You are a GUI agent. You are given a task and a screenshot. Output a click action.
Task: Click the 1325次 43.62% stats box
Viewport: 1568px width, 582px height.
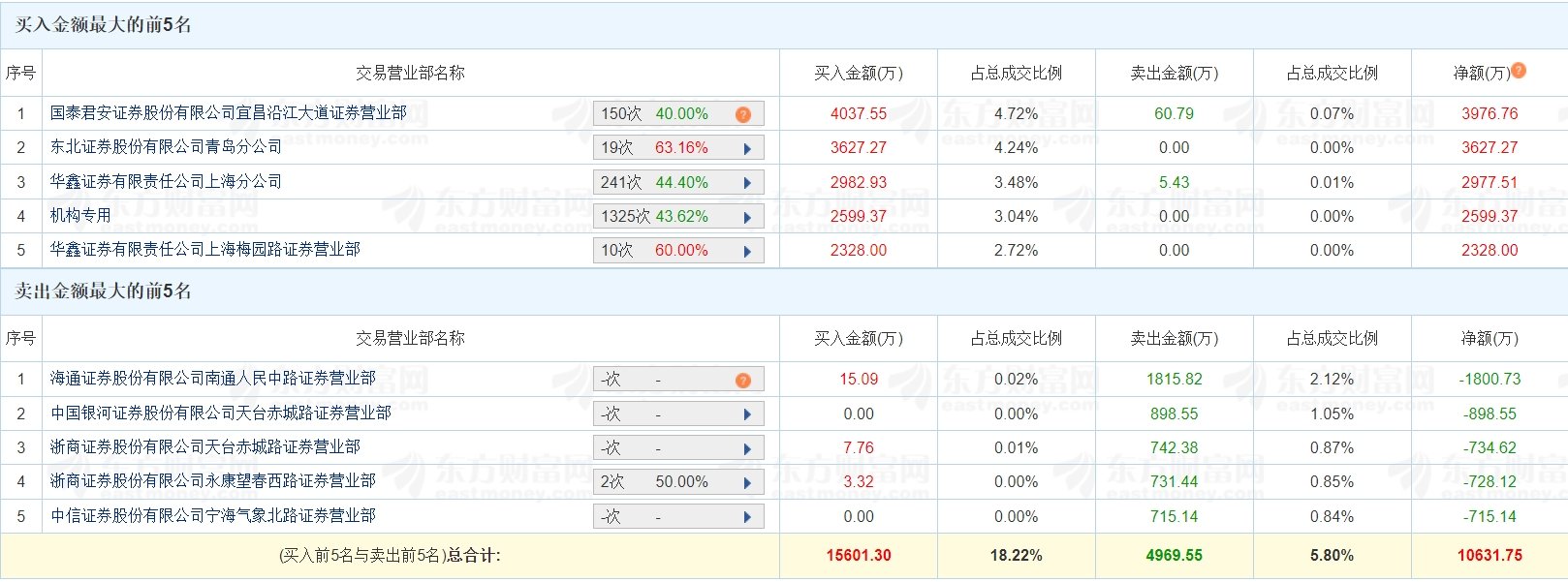[x=669, y=217]
